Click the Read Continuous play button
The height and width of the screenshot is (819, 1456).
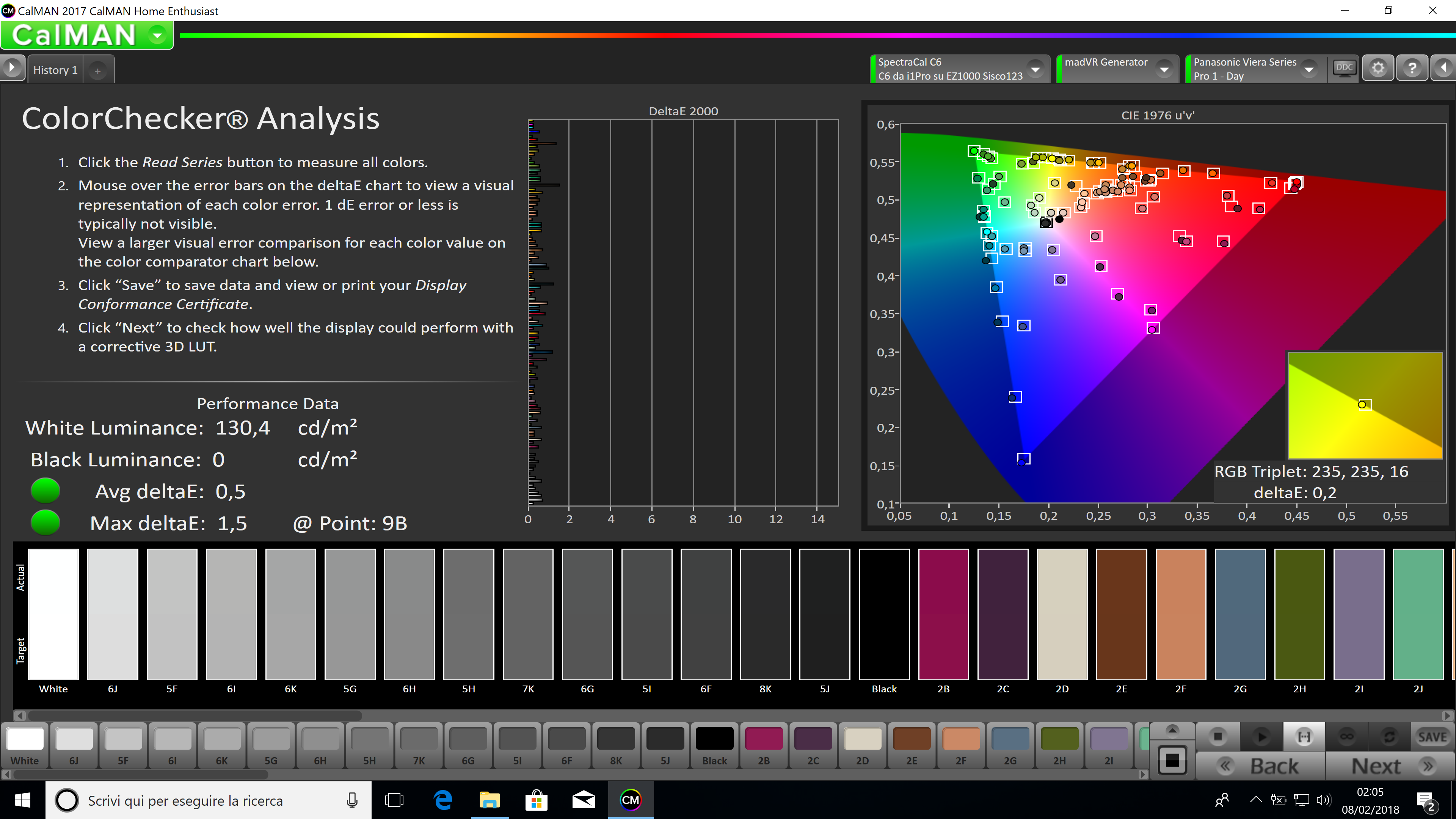click(1261, 736)
